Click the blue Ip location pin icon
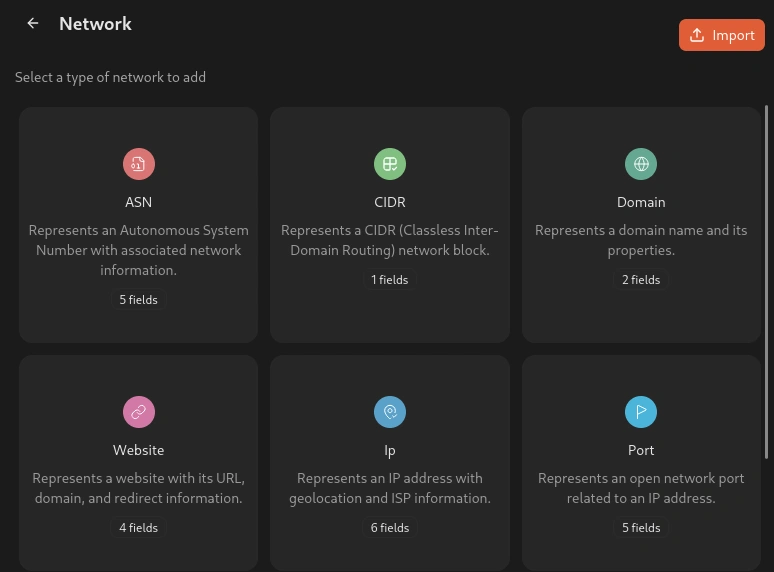The height and width of the screenshot is (572, 774). tap(390, 412)
